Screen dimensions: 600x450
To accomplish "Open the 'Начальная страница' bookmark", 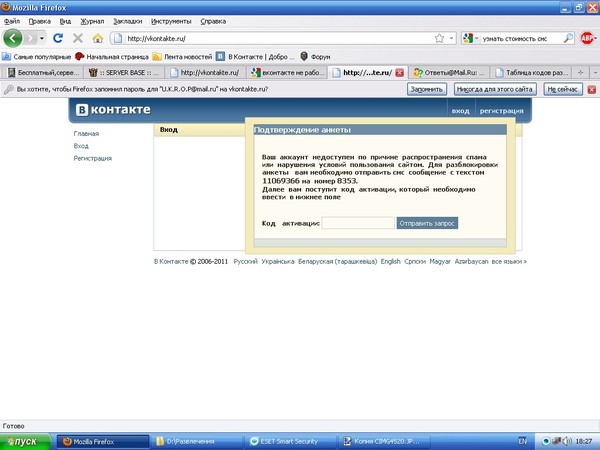I will pos(112,57).
